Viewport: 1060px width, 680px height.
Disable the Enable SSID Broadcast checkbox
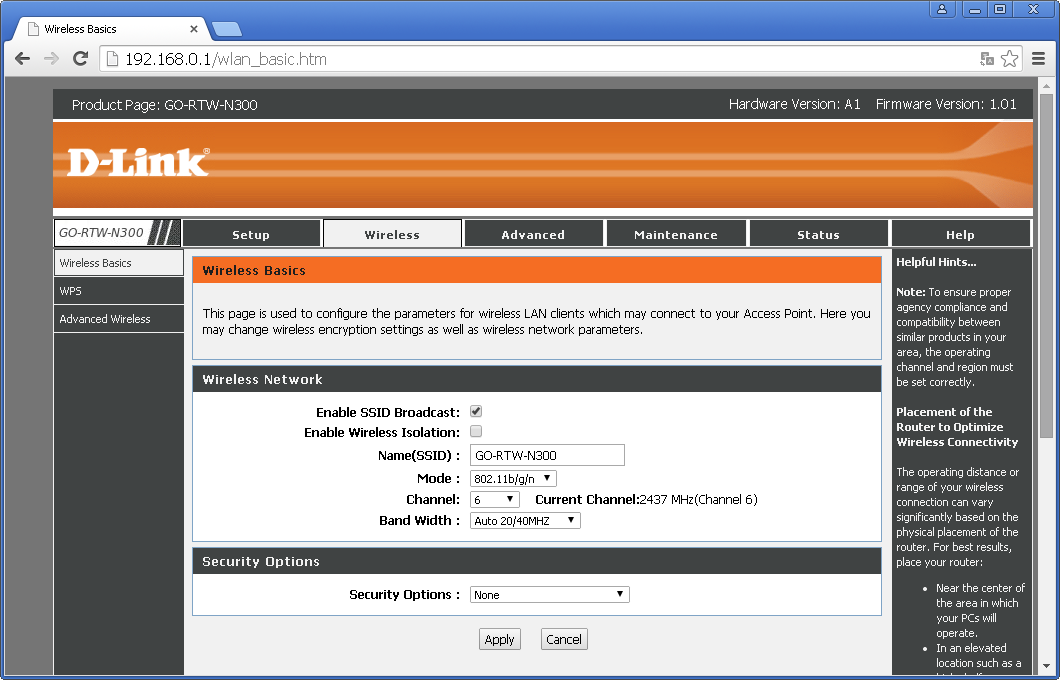pos(476,412)
